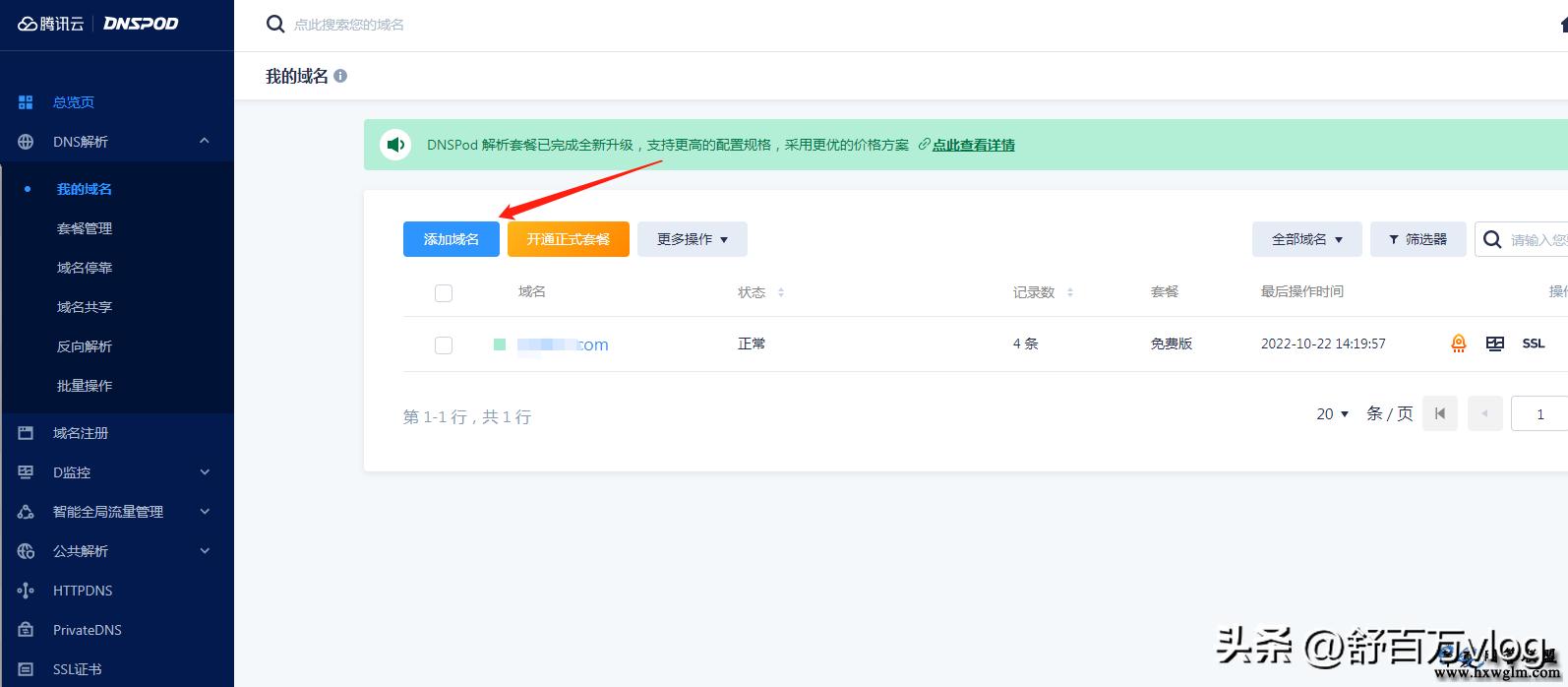Click the 2022-10-22 14:19:57 timestamp cell
1568x687 pixels.
coord(1323,343)
